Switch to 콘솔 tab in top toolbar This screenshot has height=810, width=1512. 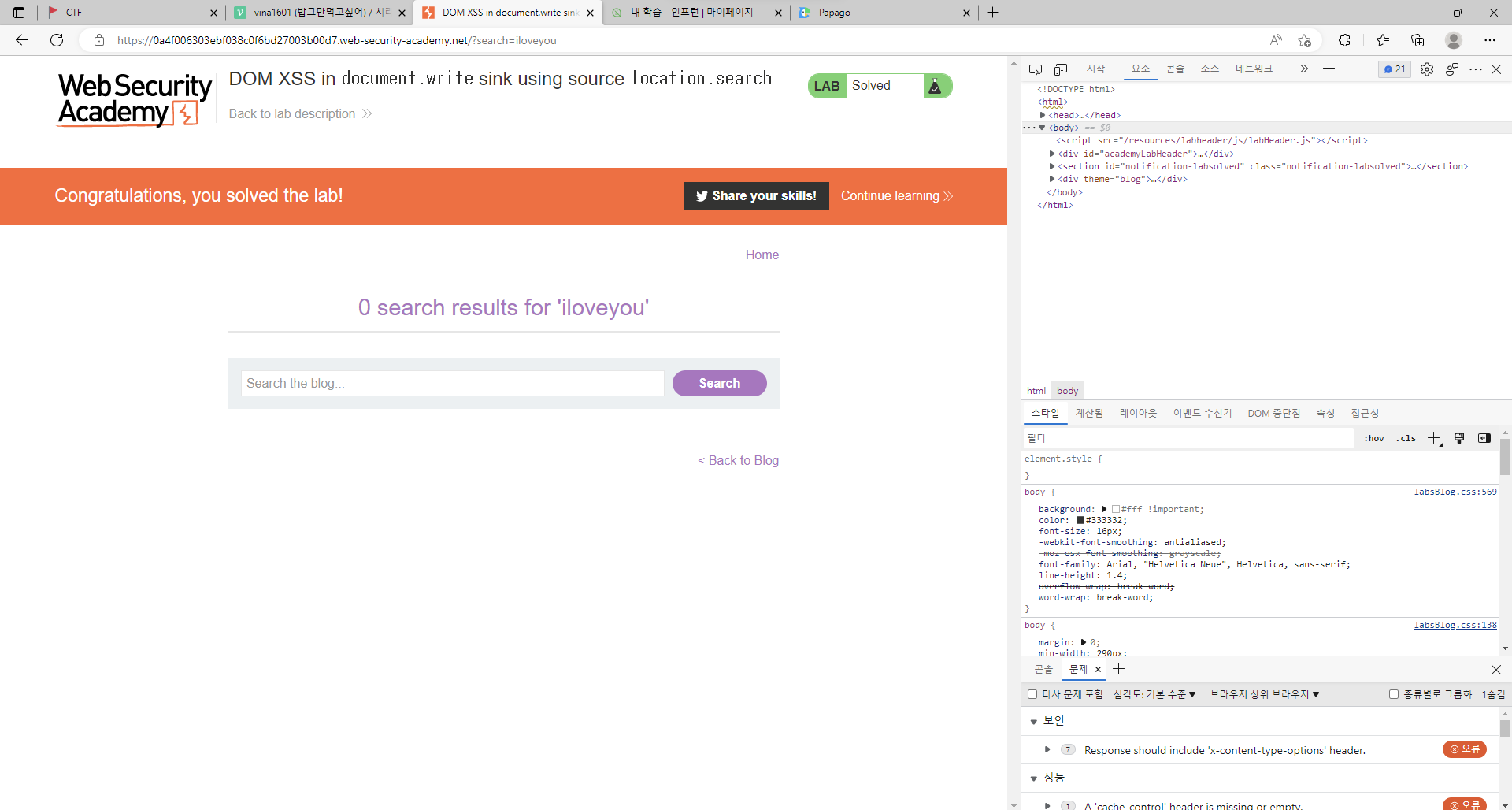coord(1175,69)
